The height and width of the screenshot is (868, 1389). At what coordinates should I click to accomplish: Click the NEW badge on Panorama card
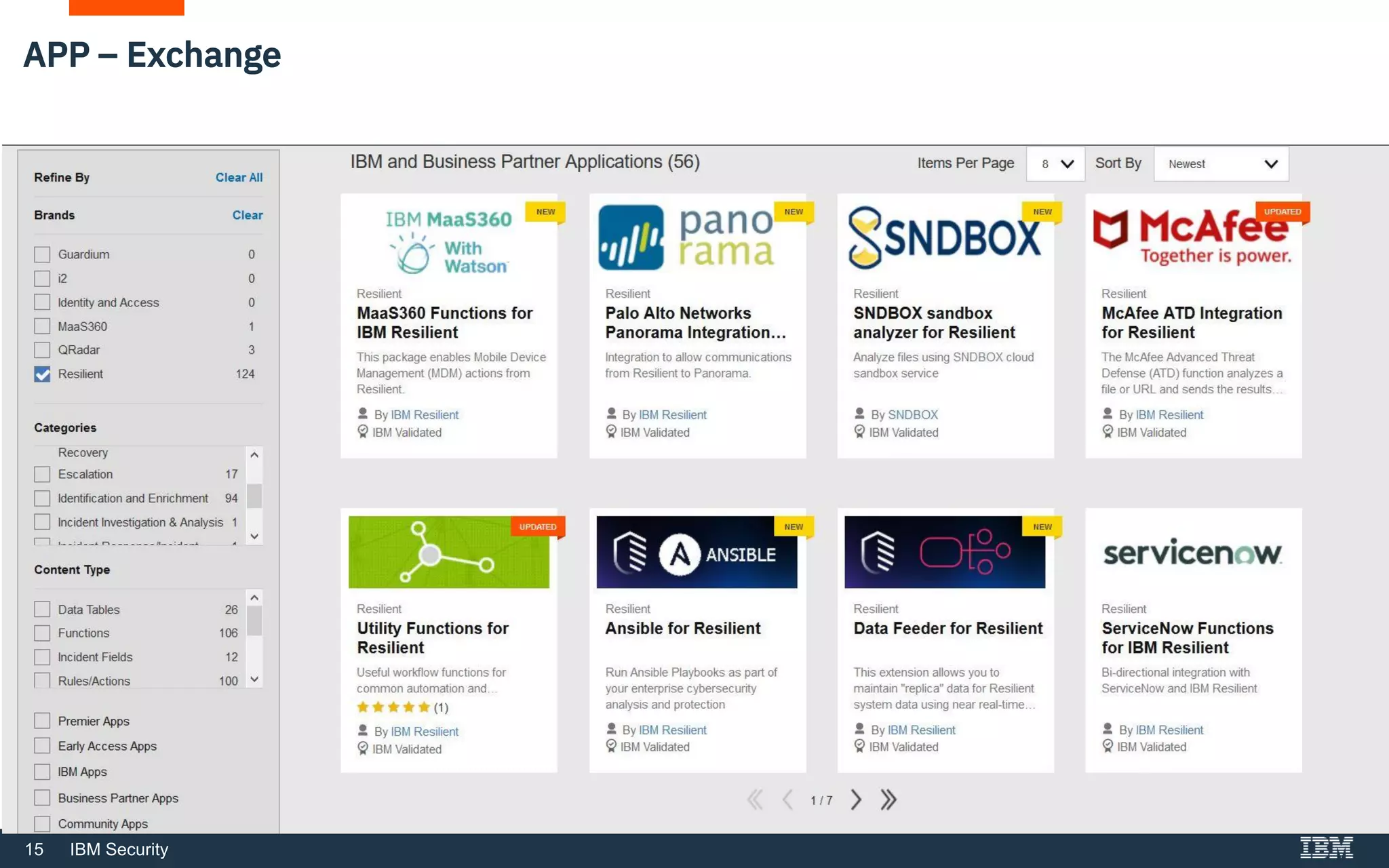pyautogui.click(x=794, y=212)
